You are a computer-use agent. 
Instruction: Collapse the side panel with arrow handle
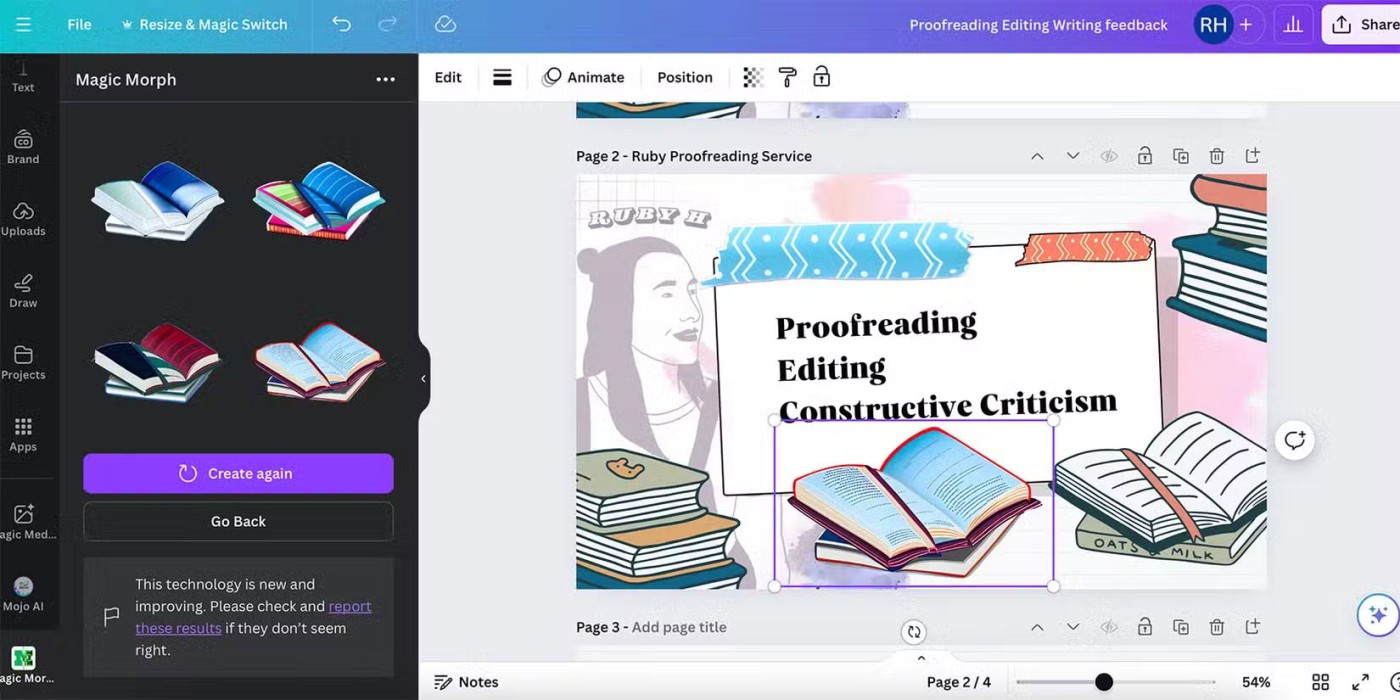(x=423, y=378)
